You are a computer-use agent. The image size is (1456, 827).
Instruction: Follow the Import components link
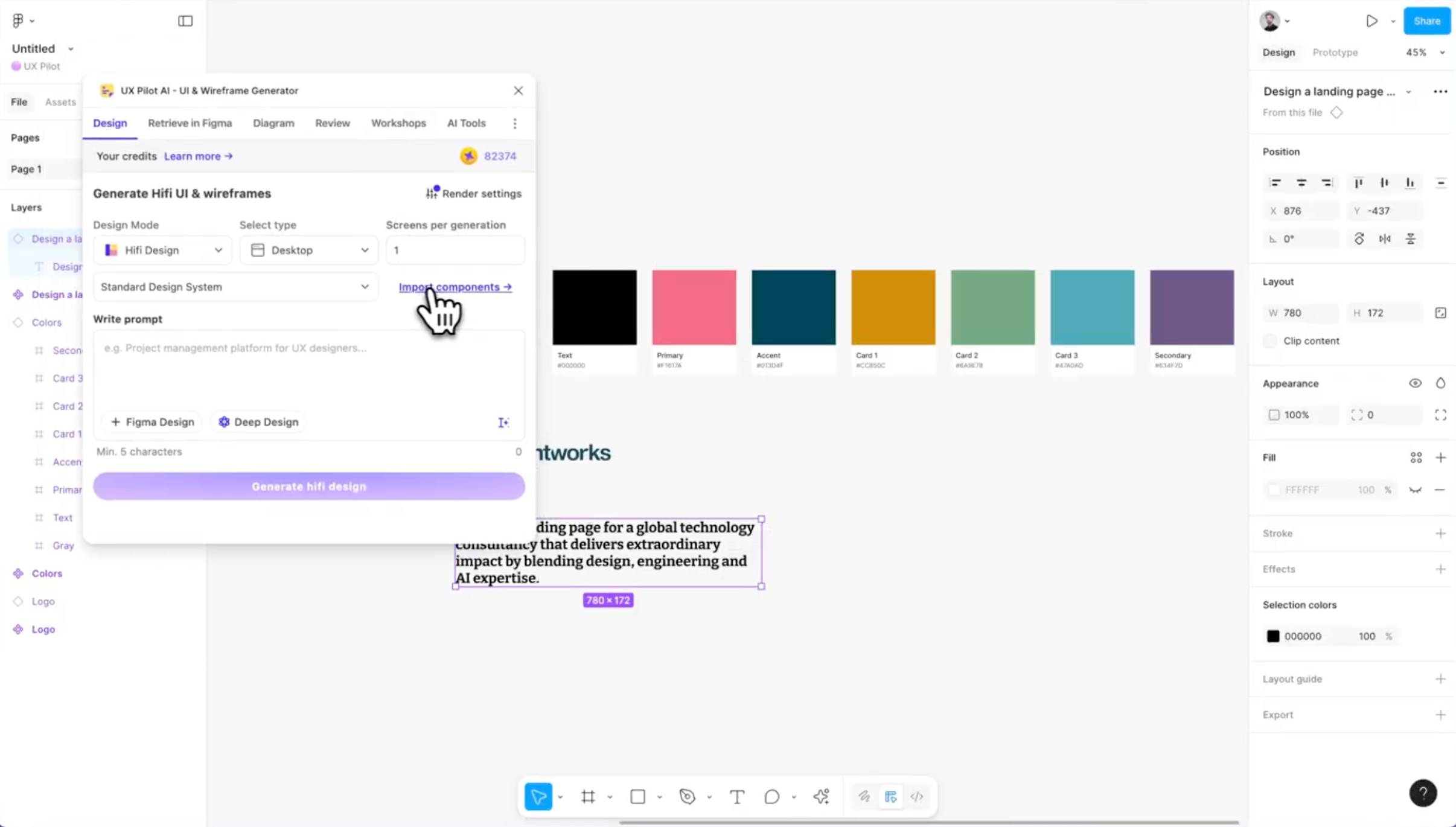pyautogui.click(x=455, y=287)
